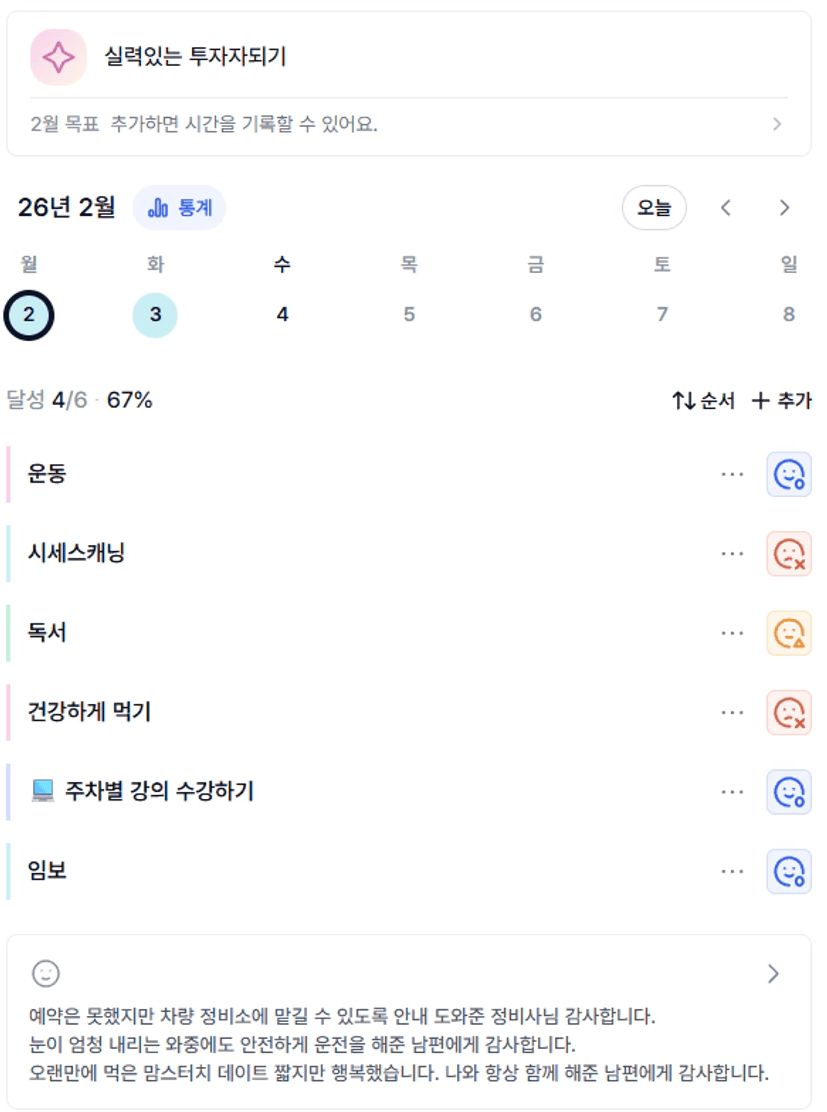
Task: Open the 실력있는 투자자되기 goal title
Action: 196,57
